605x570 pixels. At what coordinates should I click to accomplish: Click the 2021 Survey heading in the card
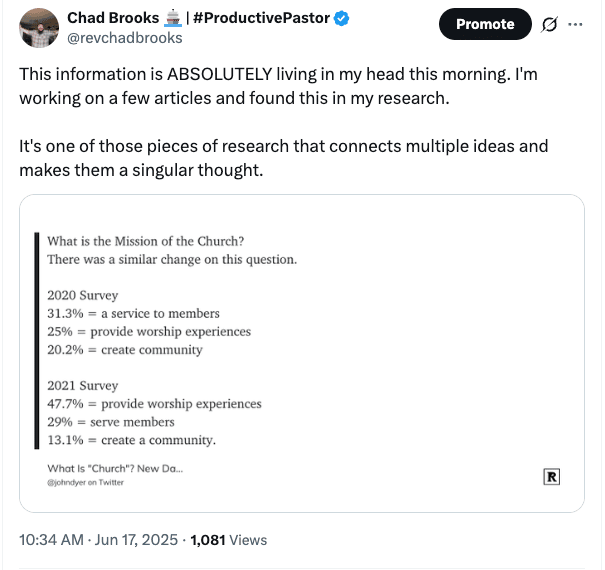click(x=83, y=386)
